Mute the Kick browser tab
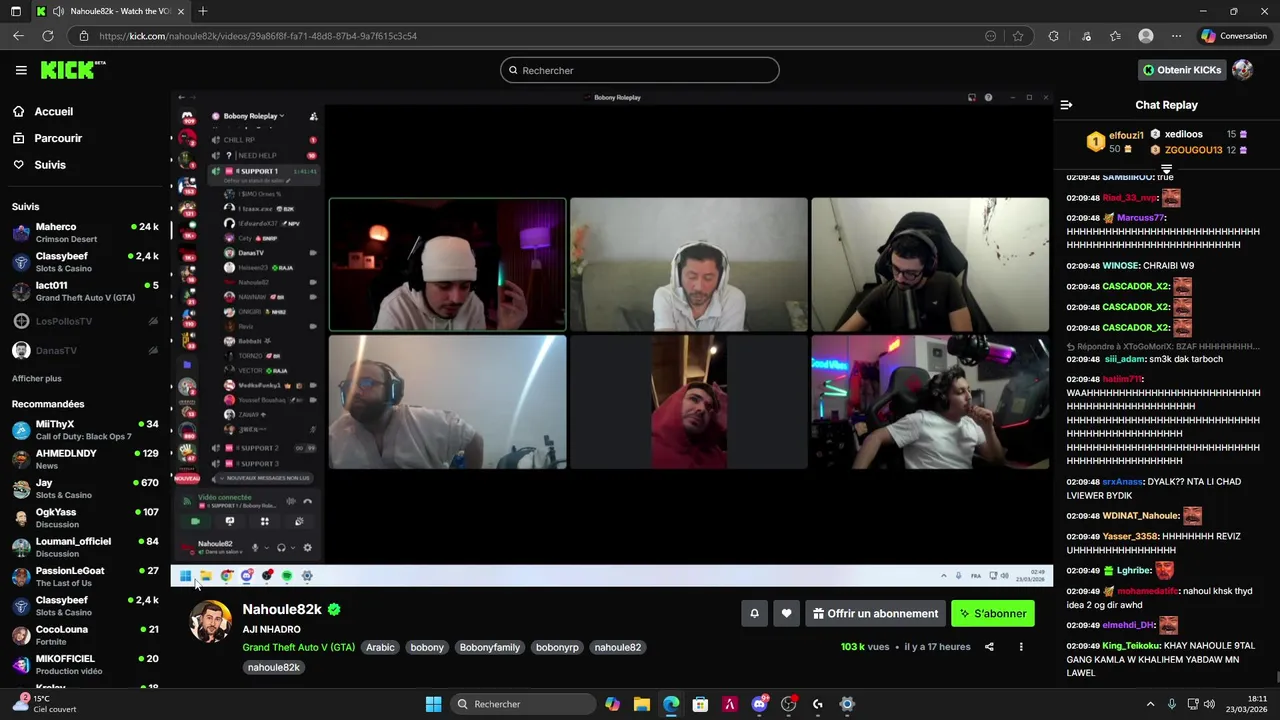 [58, 11]
